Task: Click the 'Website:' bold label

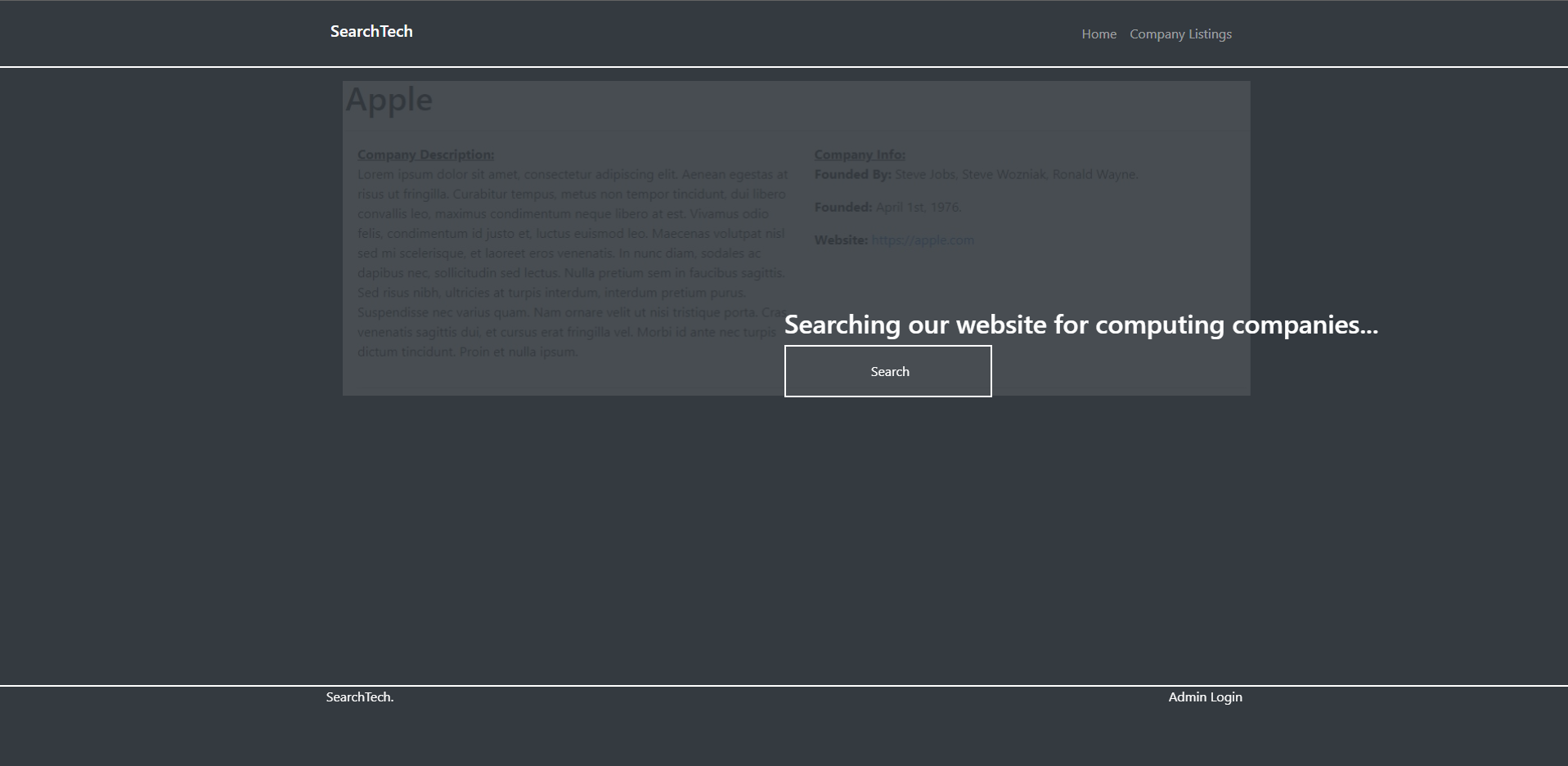Action: point(840,240)
